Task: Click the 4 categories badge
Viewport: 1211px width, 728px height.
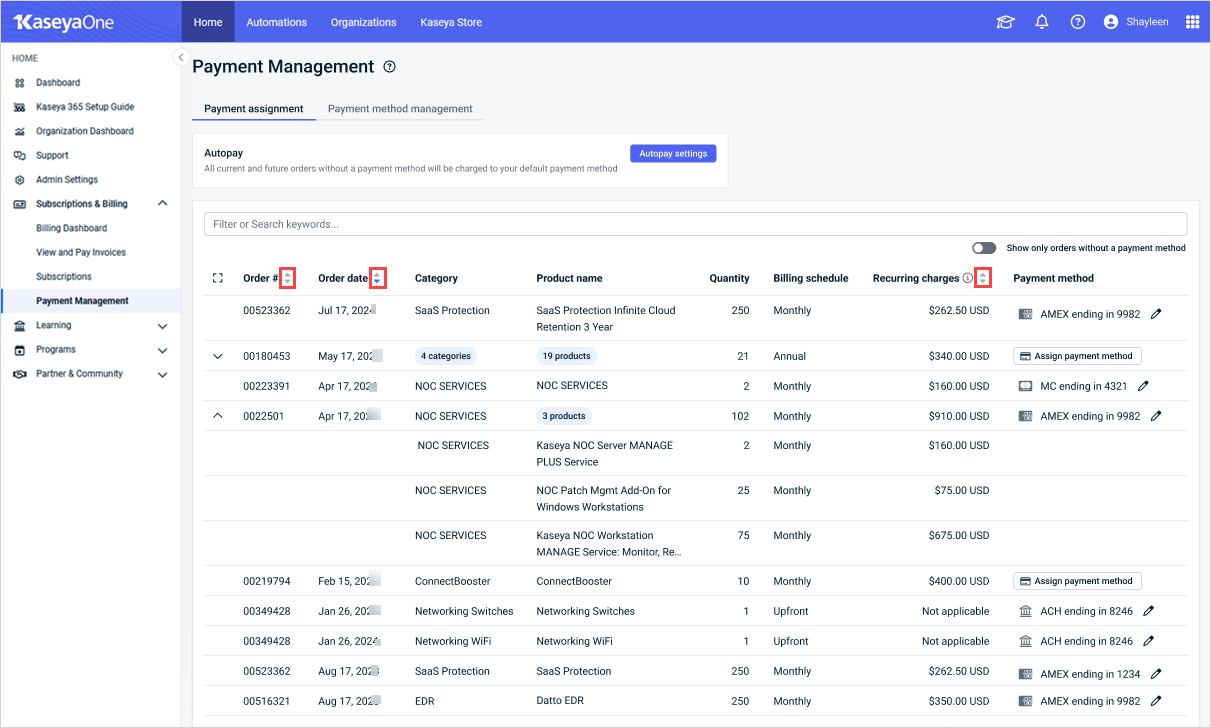Action: (446, 356)
